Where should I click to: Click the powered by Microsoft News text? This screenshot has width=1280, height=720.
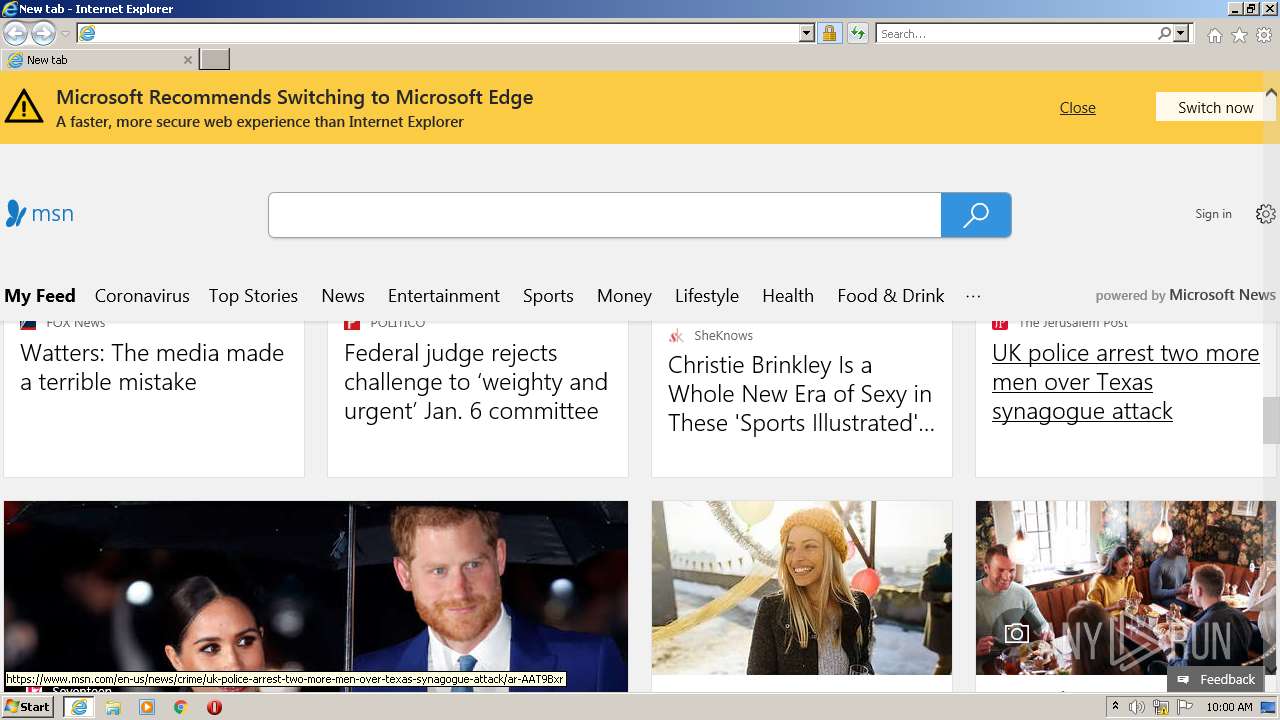coord(1185,295)
